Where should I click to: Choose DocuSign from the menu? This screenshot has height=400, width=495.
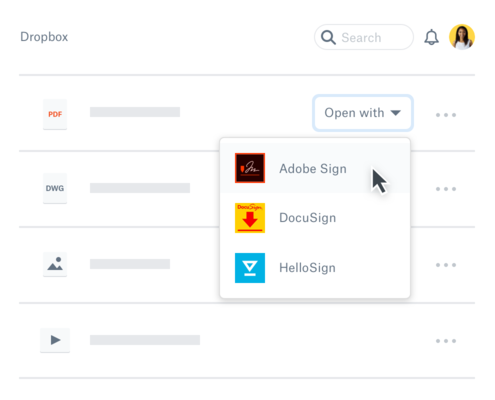(315, 218)
